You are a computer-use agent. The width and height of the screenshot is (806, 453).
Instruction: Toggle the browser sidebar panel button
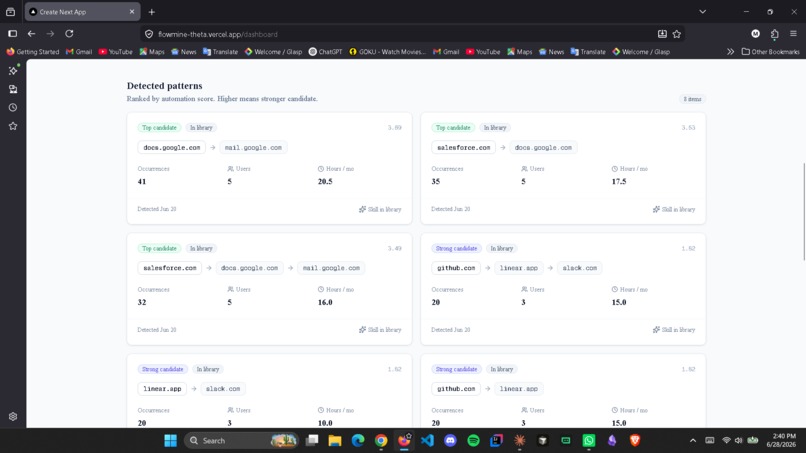(x=12, y=34)
